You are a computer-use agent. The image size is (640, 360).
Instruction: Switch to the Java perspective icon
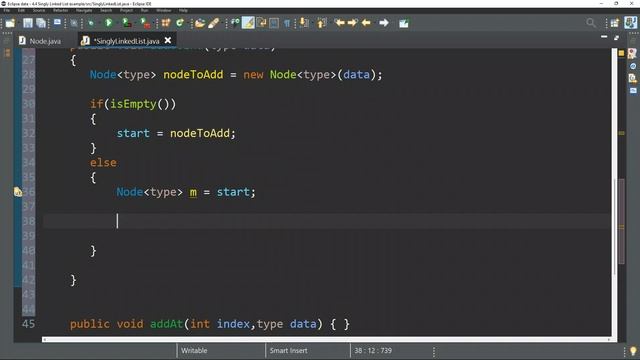[631, 22]
